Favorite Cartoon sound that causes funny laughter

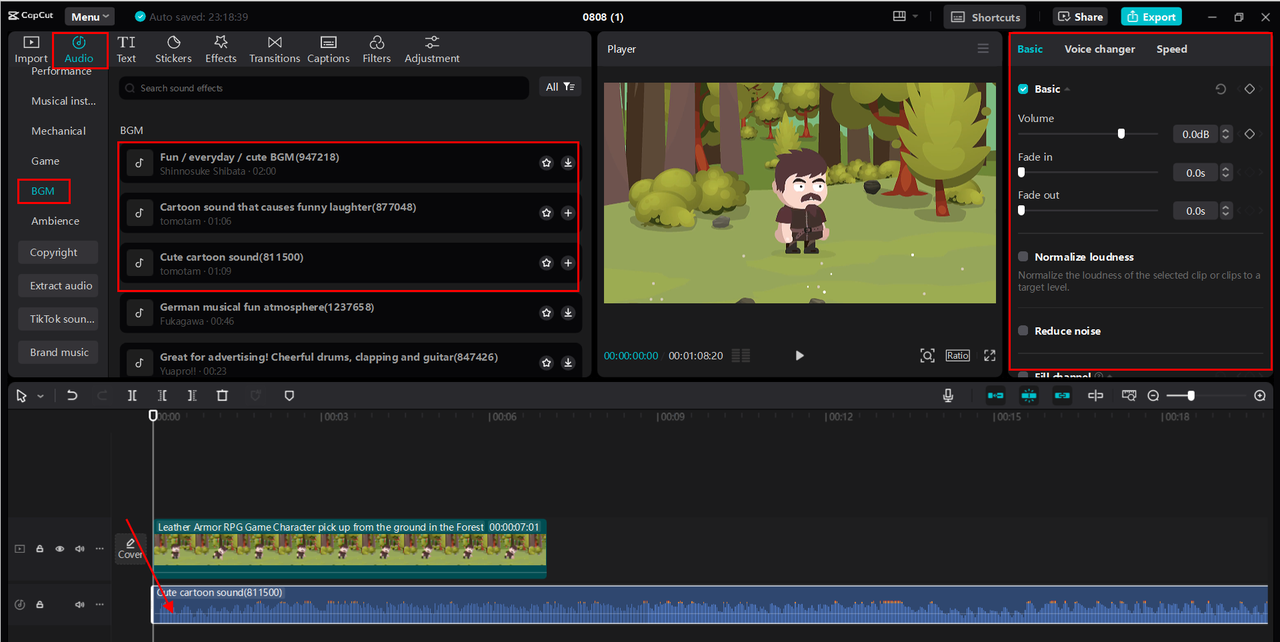pos(546,213)
